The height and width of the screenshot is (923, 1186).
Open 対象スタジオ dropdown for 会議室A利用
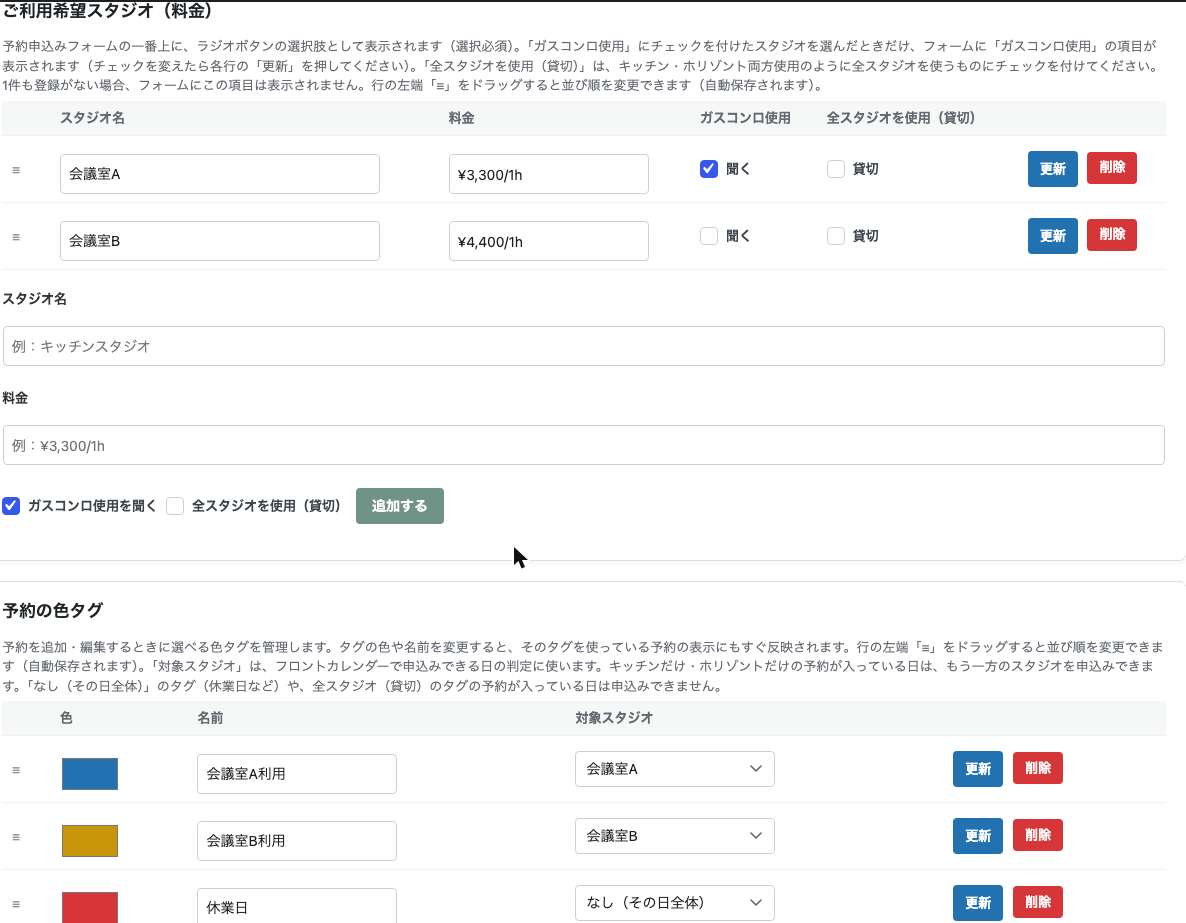[x=675, y=769]
